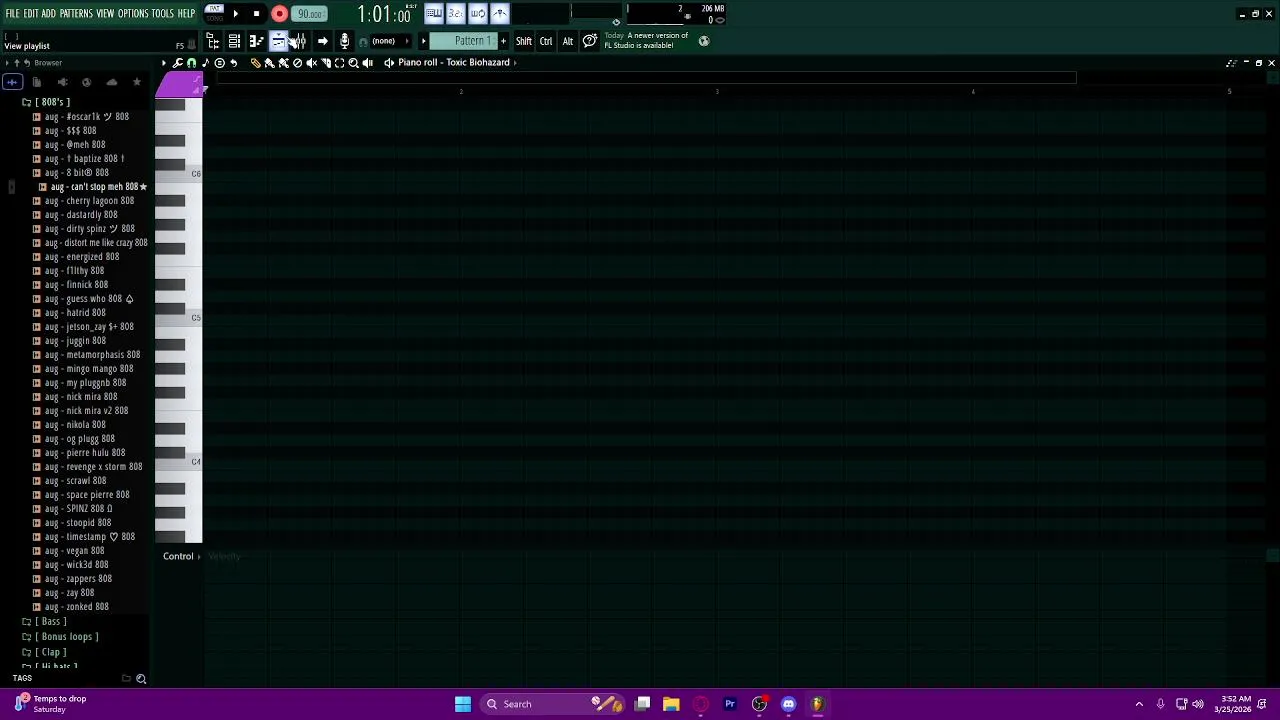
Task: Toggle the metronome-style icon right of loop recording
Action: [499, 13]
